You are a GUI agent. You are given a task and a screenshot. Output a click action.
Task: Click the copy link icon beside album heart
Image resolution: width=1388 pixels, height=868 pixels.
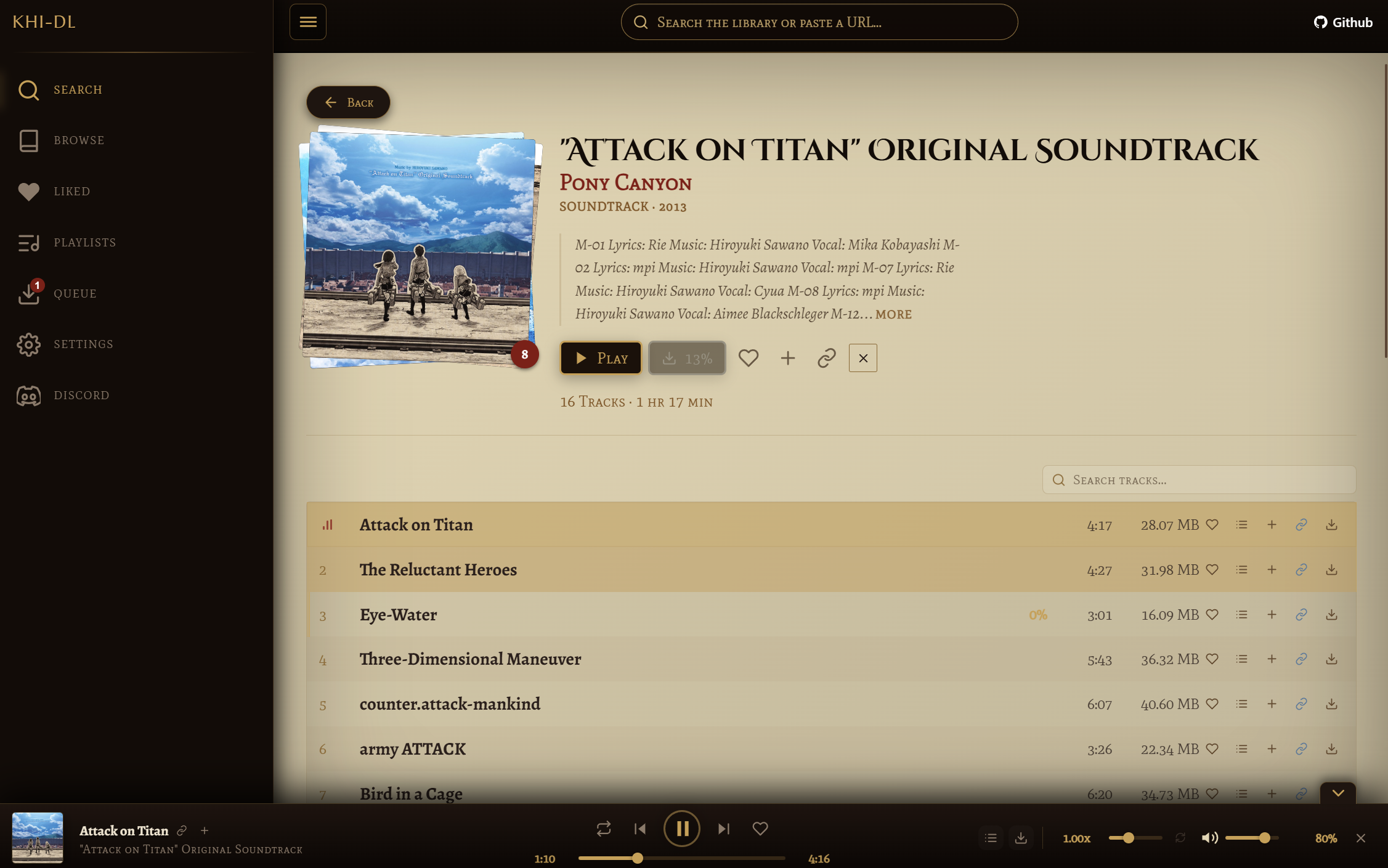826,358
